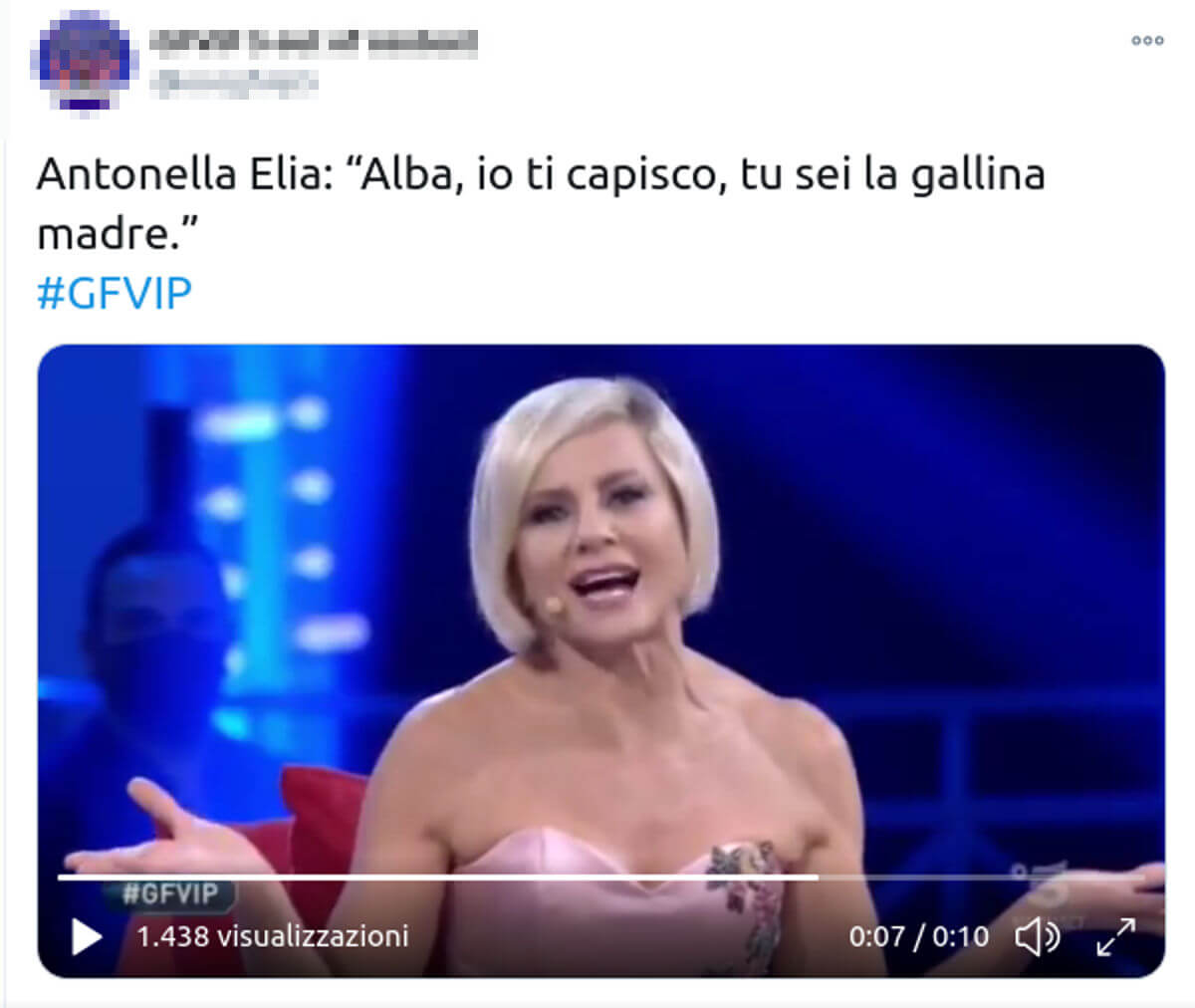The image size is (1195, 1008).
Task: Click the #GFVIP overlay badge inside video
Action: [x=169, y=893]
